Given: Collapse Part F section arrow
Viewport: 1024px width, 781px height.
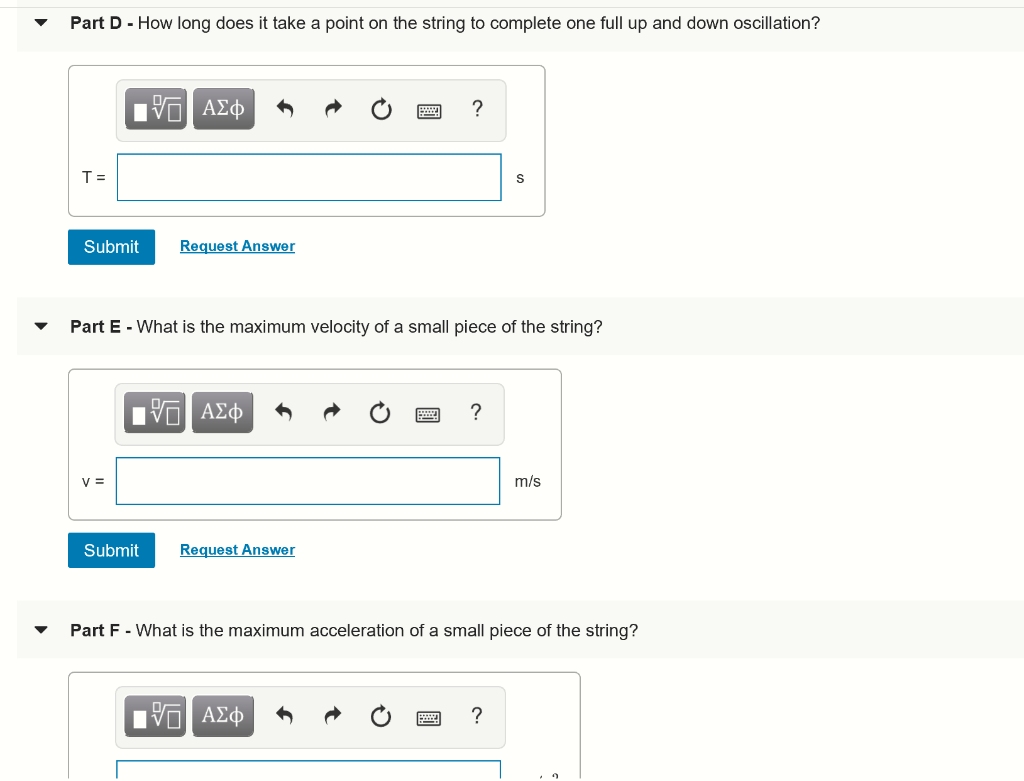Looking at the screenshot, I should click(x=41, y=630).
